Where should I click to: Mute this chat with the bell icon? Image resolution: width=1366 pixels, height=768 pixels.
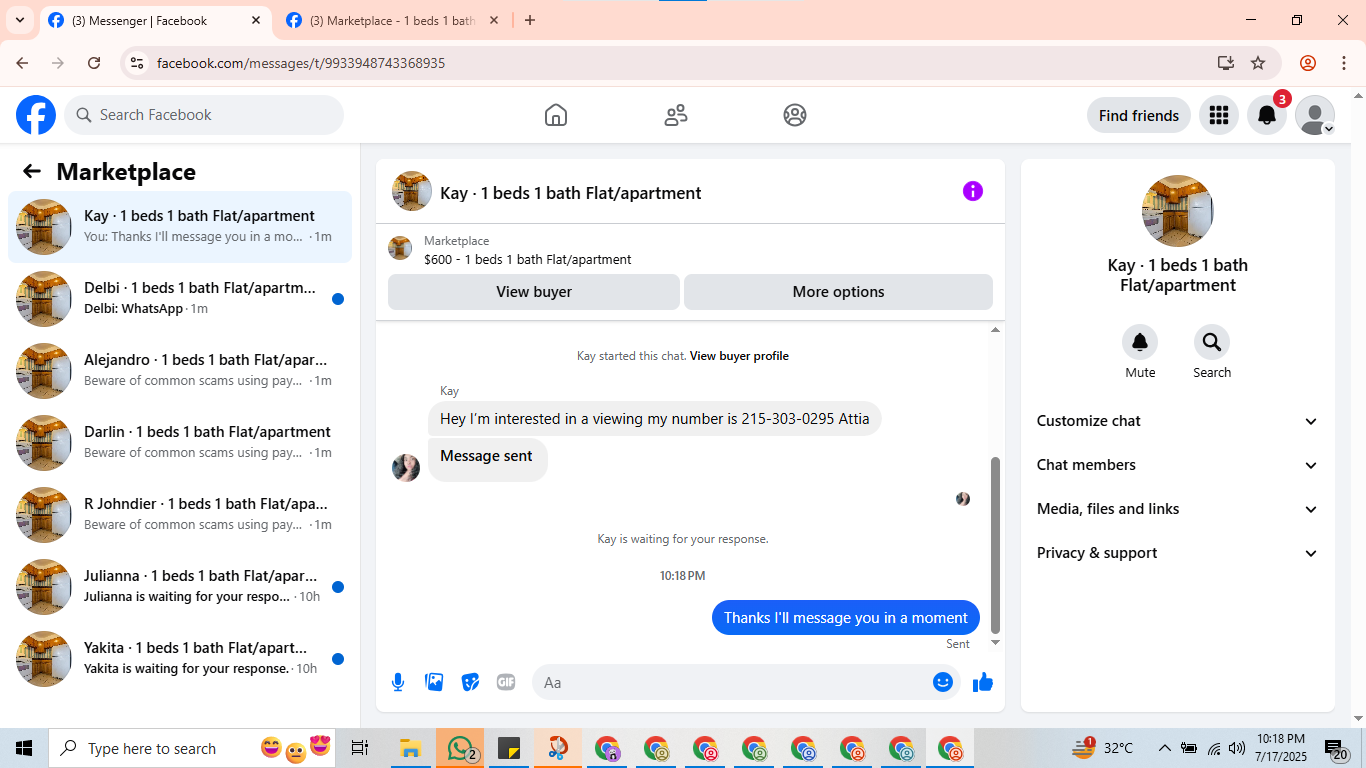point(1140,342)
